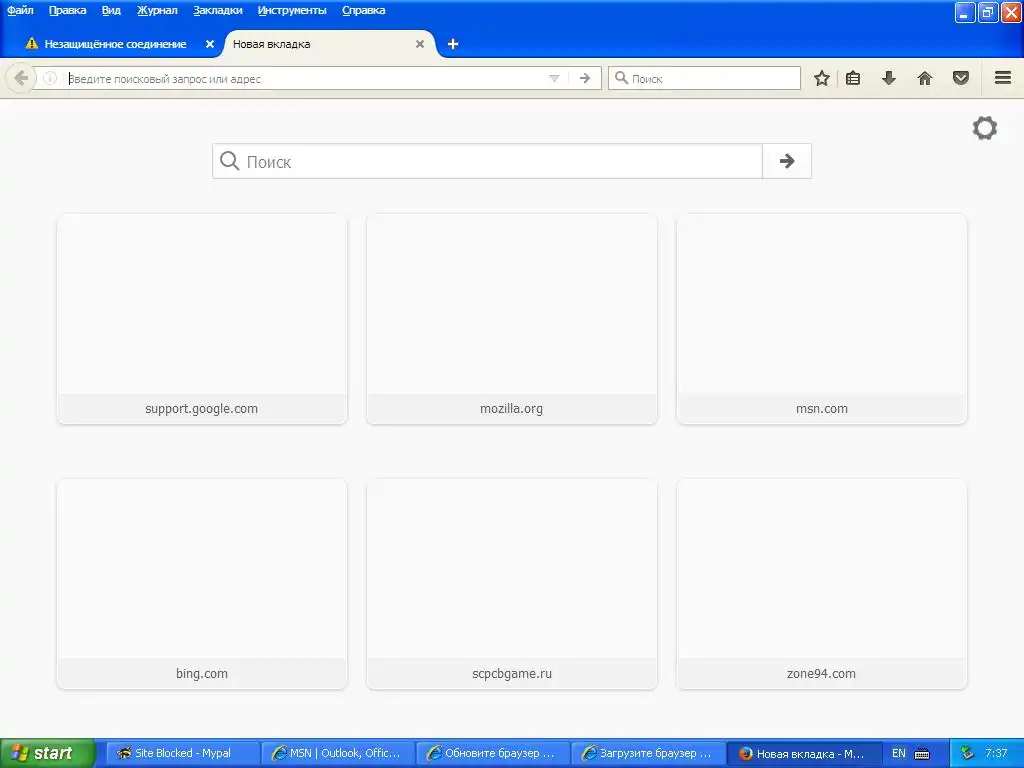Click the Windows start button
The image size is (1024, 768).
coord(47,753)
